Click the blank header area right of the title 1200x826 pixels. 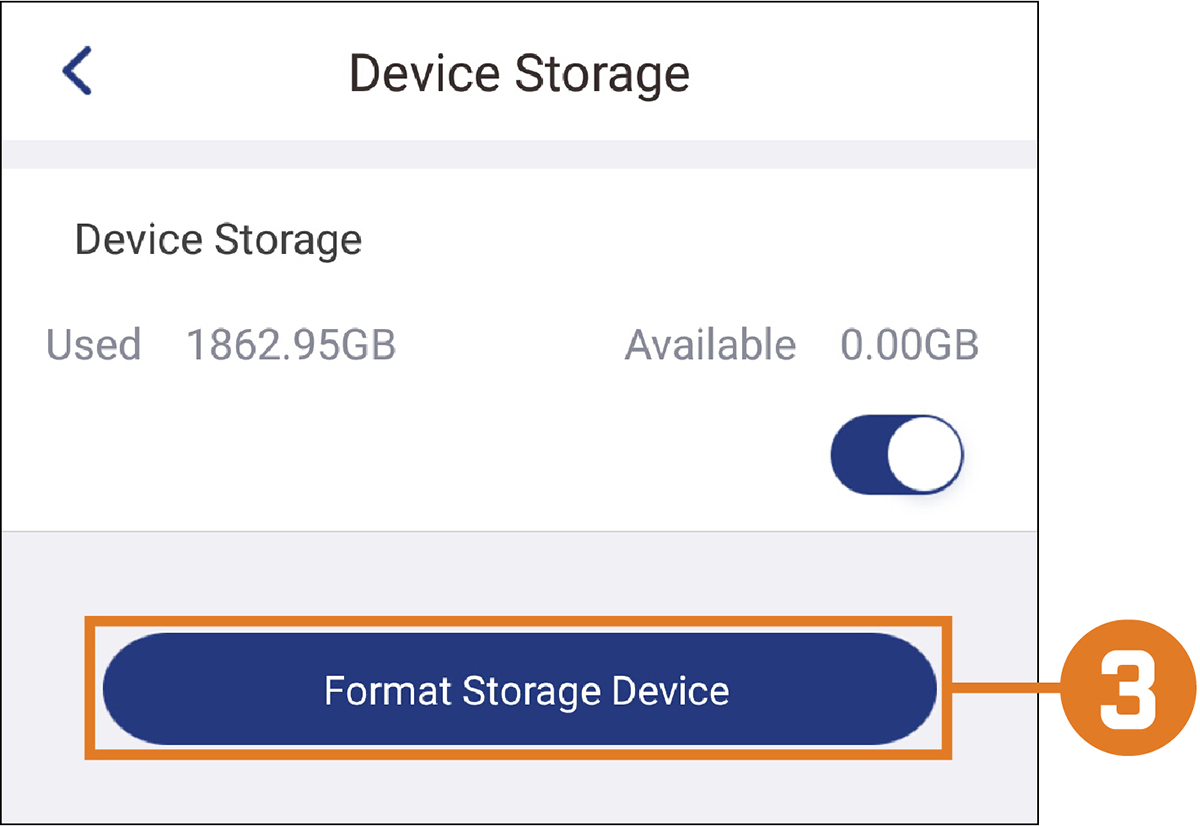coord(860,73)
